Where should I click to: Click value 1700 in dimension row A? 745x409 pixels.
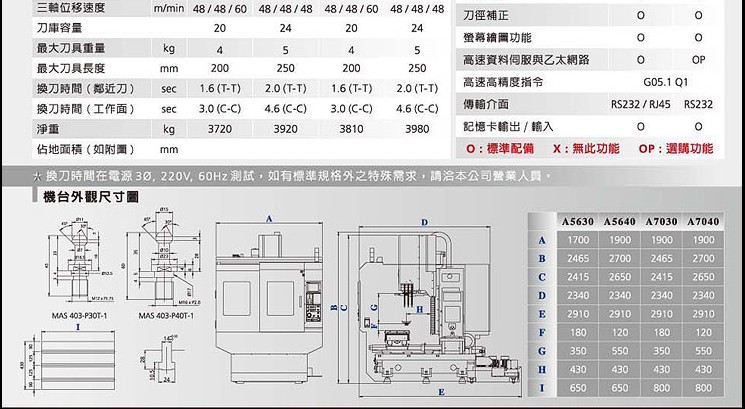coord(578,240)
